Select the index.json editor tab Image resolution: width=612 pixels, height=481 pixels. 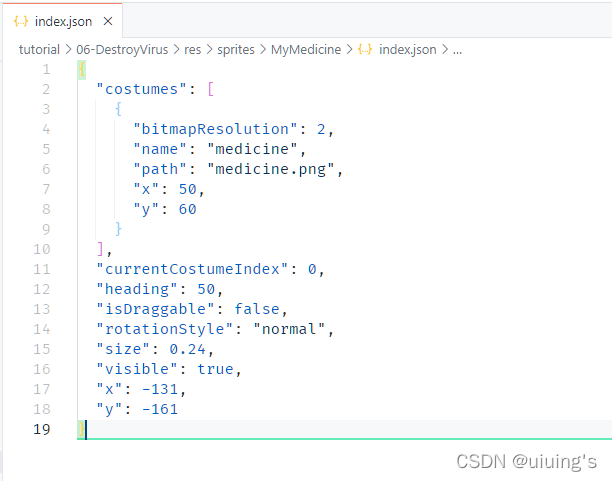(x=62, y=21)
